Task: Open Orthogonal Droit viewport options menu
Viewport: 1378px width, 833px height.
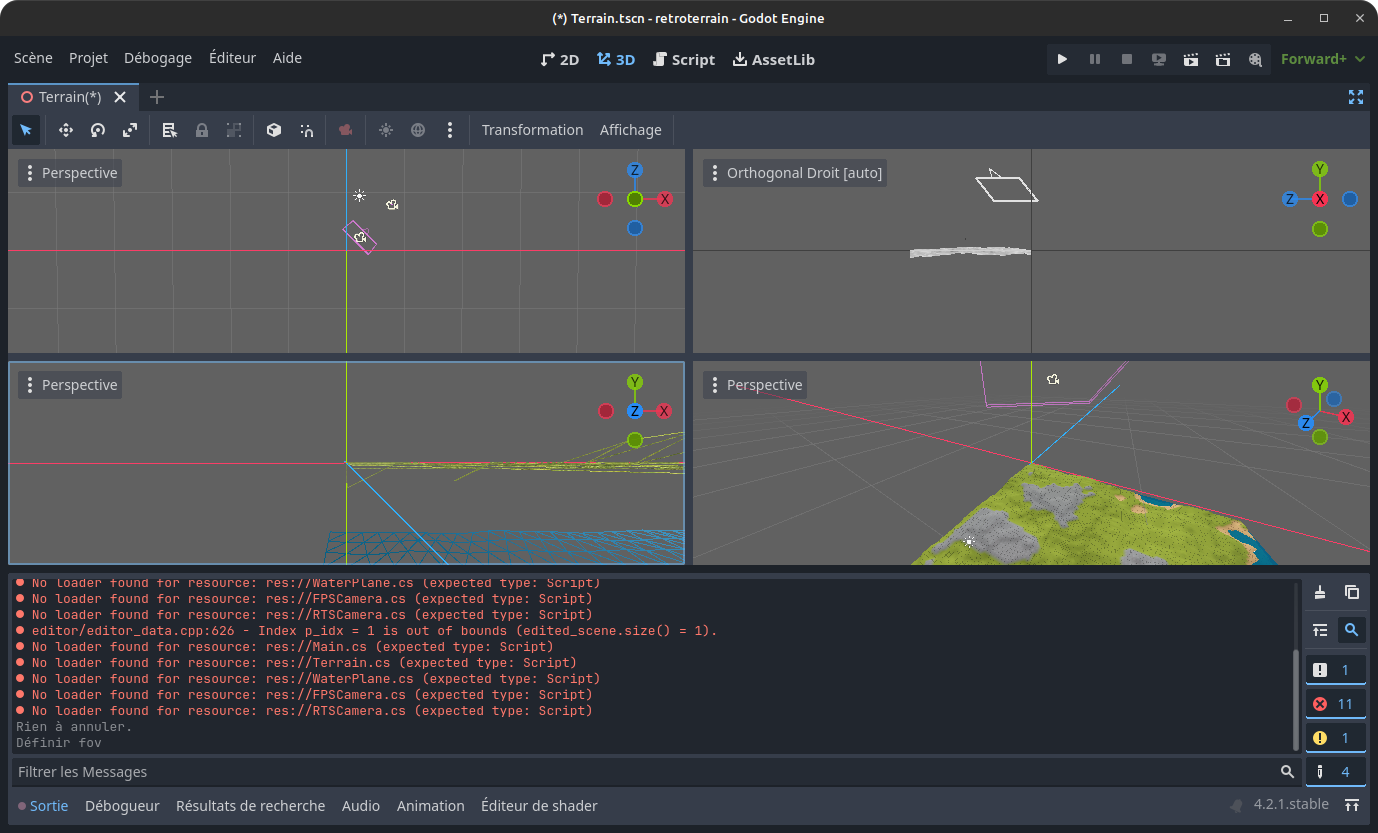Action: [714, 173]
